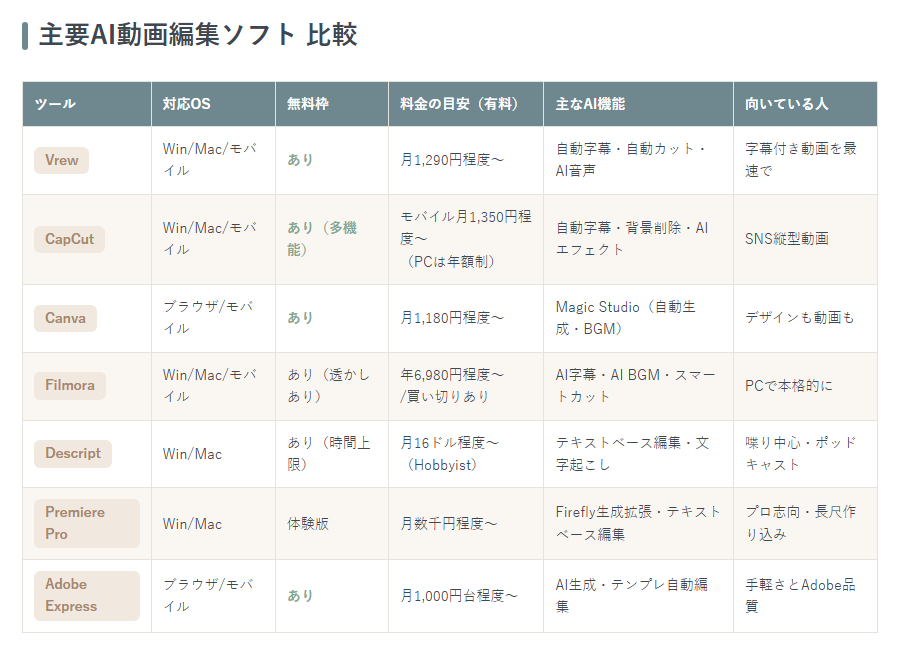Click SNS縦型動画 cell

805,239
